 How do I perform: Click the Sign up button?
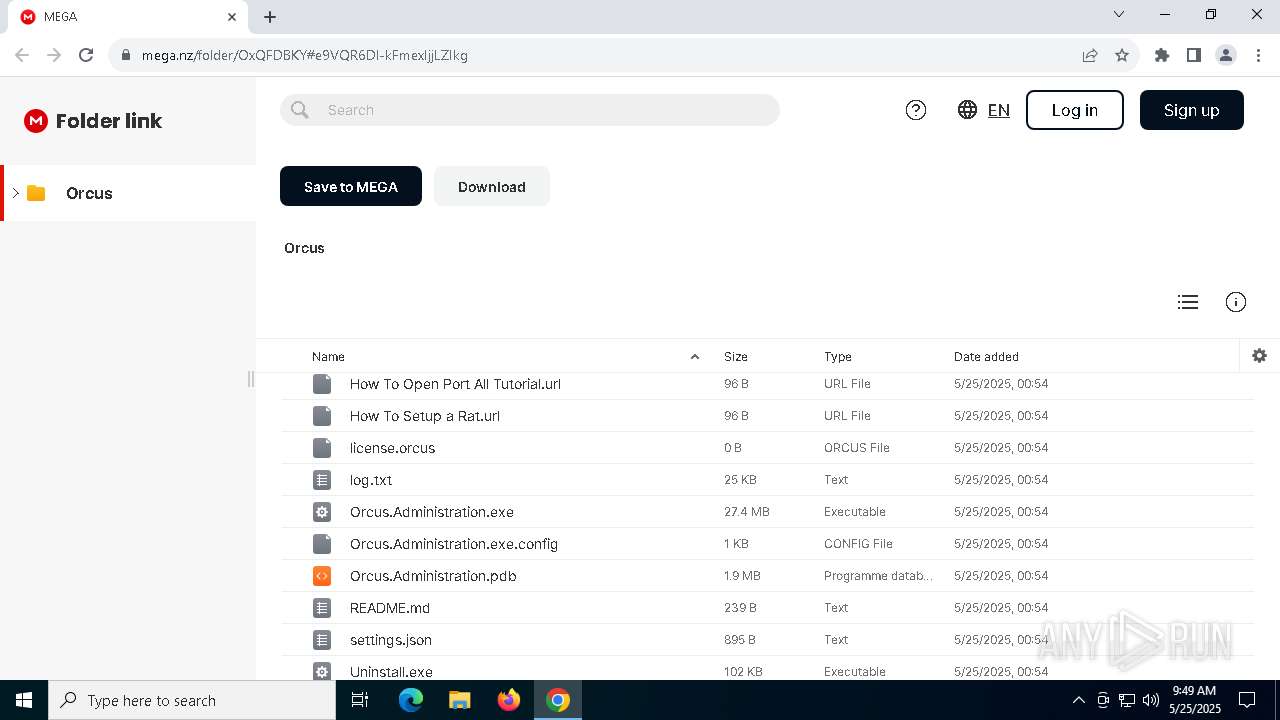[1191, 110]
